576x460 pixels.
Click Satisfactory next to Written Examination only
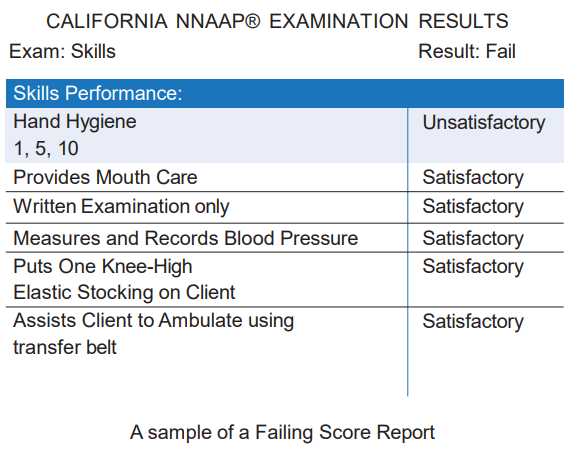pyautogui.click(x=473, y=206)
